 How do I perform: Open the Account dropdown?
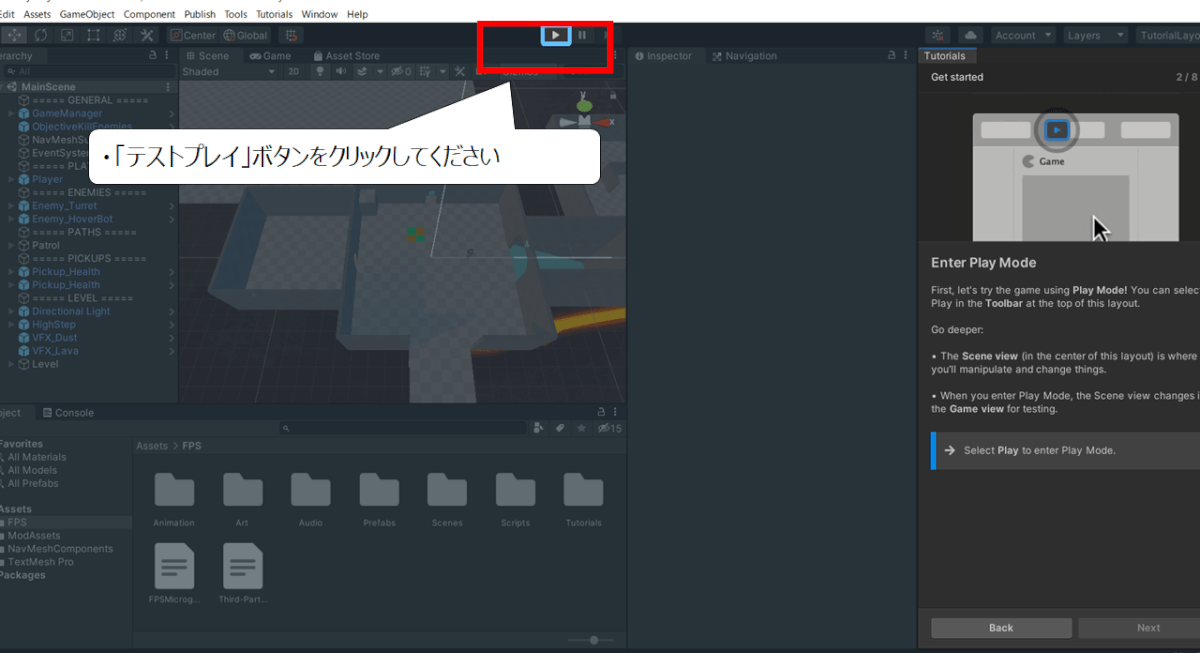1022,35
